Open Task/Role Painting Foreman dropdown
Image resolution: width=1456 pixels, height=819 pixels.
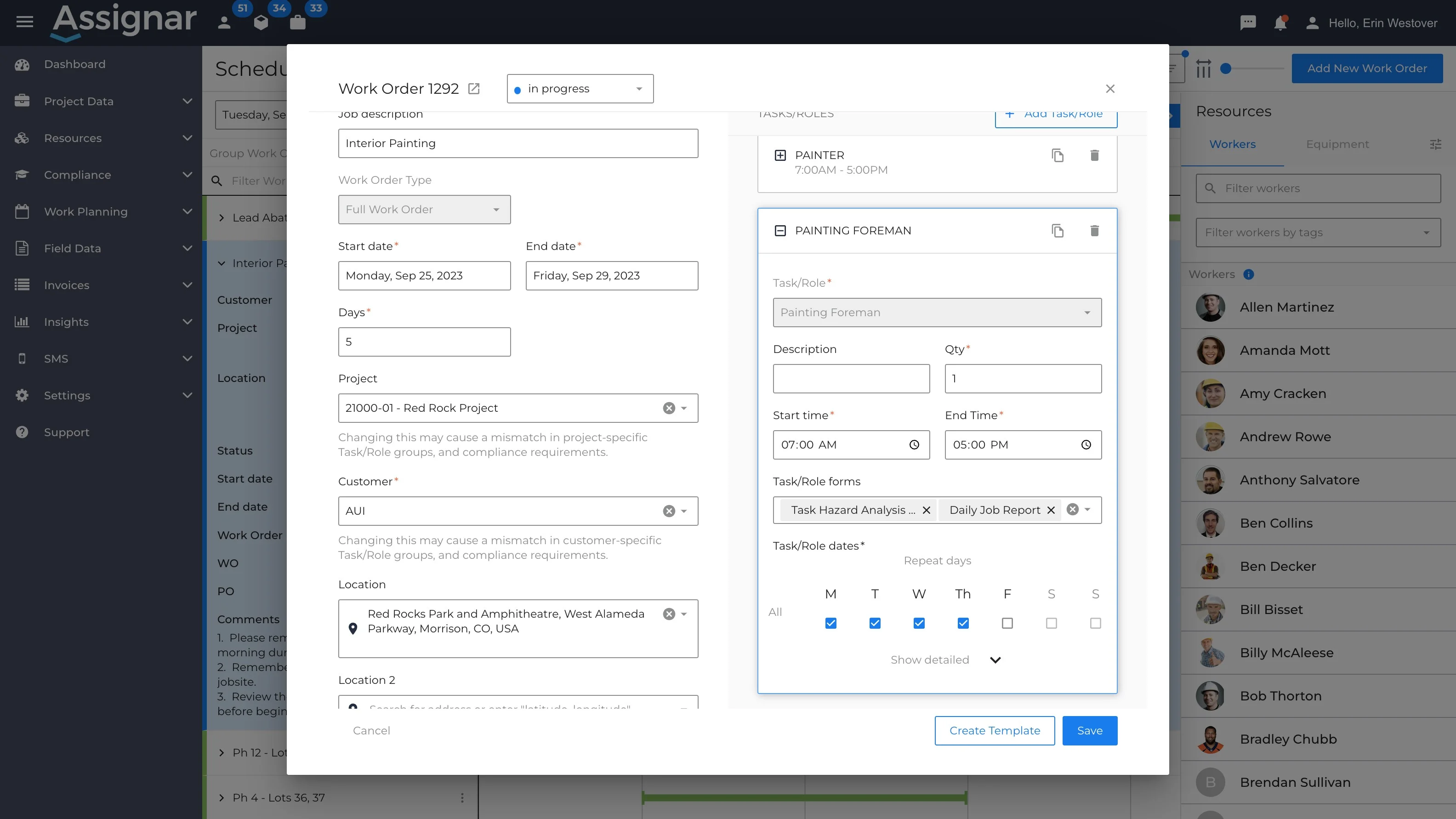click(x=937, y=313)
